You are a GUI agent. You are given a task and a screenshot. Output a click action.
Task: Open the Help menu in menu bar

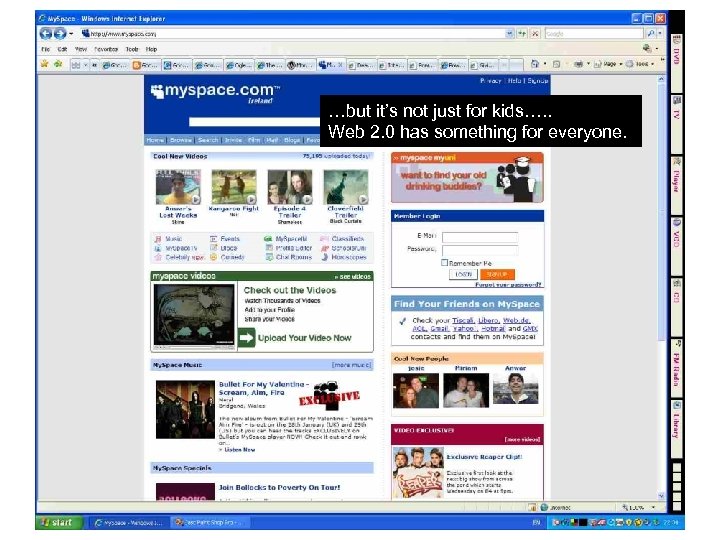pyautogui.click(x=152, y=49)
